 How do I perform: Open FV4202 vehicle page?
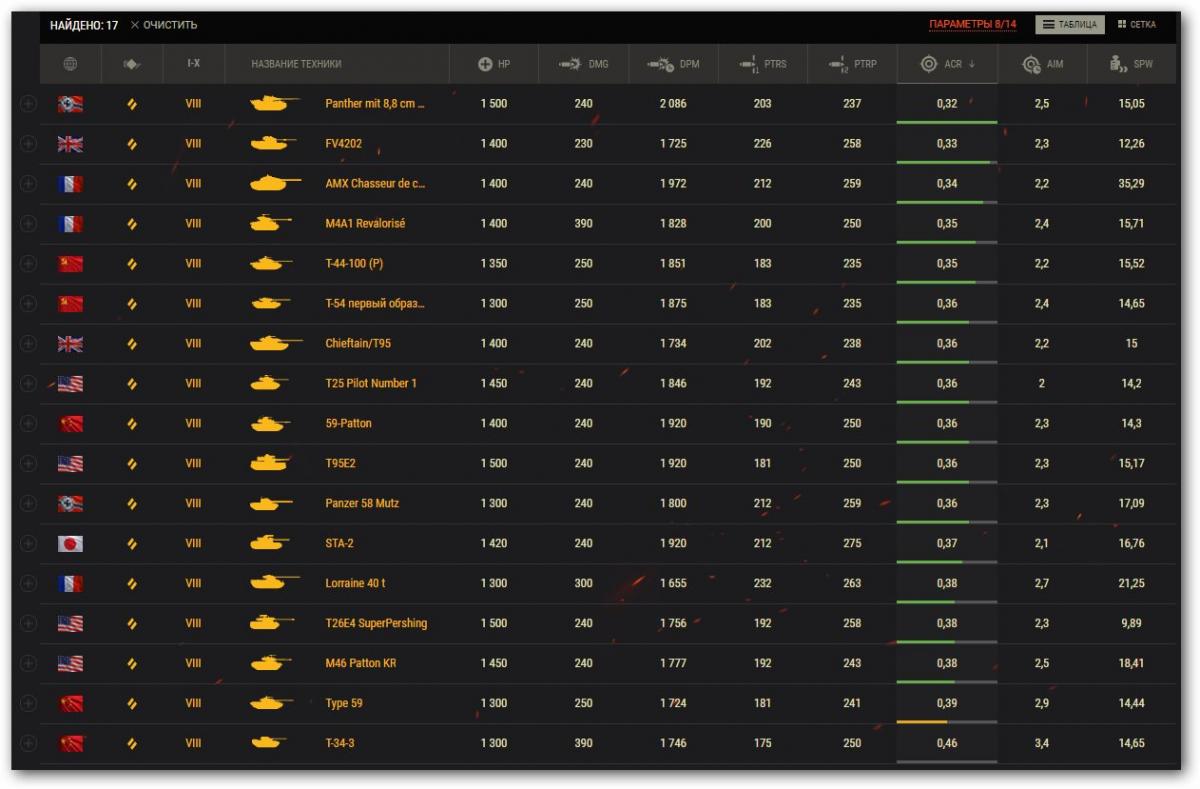pos(343,144)
